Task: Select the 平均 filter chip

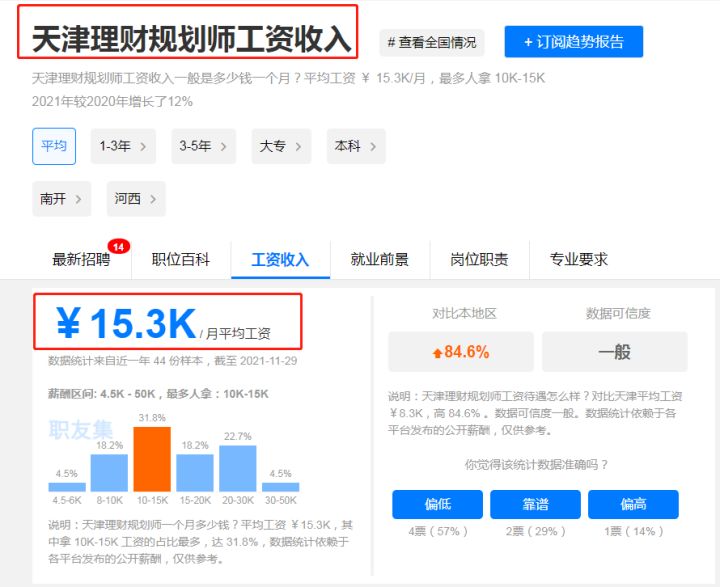Action: click(x=54, y=146)
